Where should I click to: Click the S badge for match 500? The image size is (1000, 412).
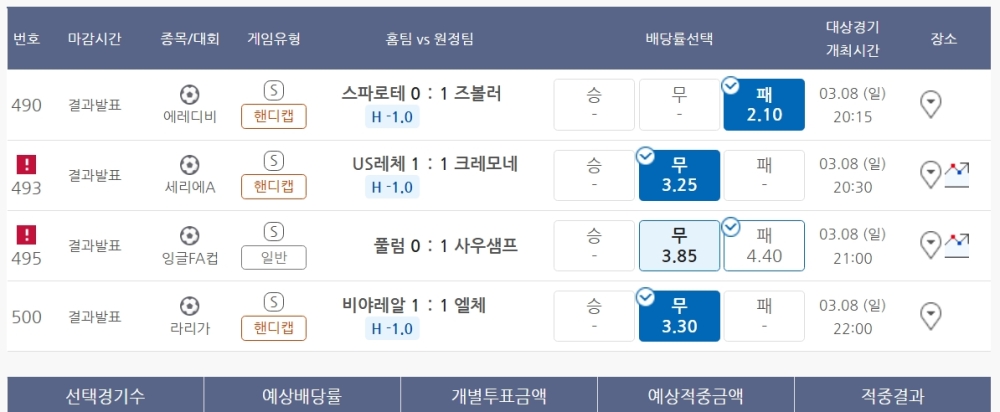(x=274, y=302)
